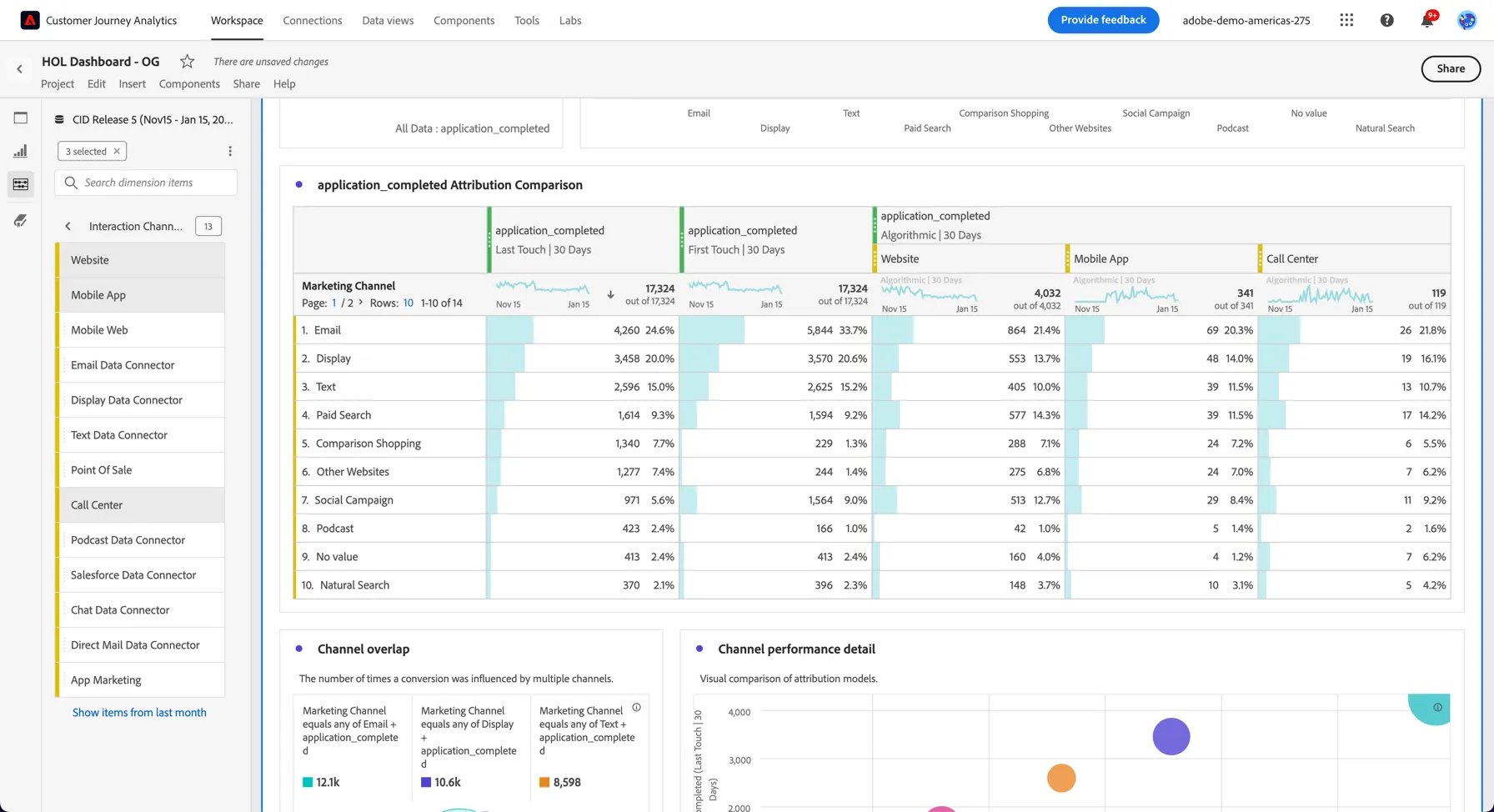Click the user profile avatar
Image resolution: width=1494 pixels, height=812 pixels.
tap(1466, 20)
